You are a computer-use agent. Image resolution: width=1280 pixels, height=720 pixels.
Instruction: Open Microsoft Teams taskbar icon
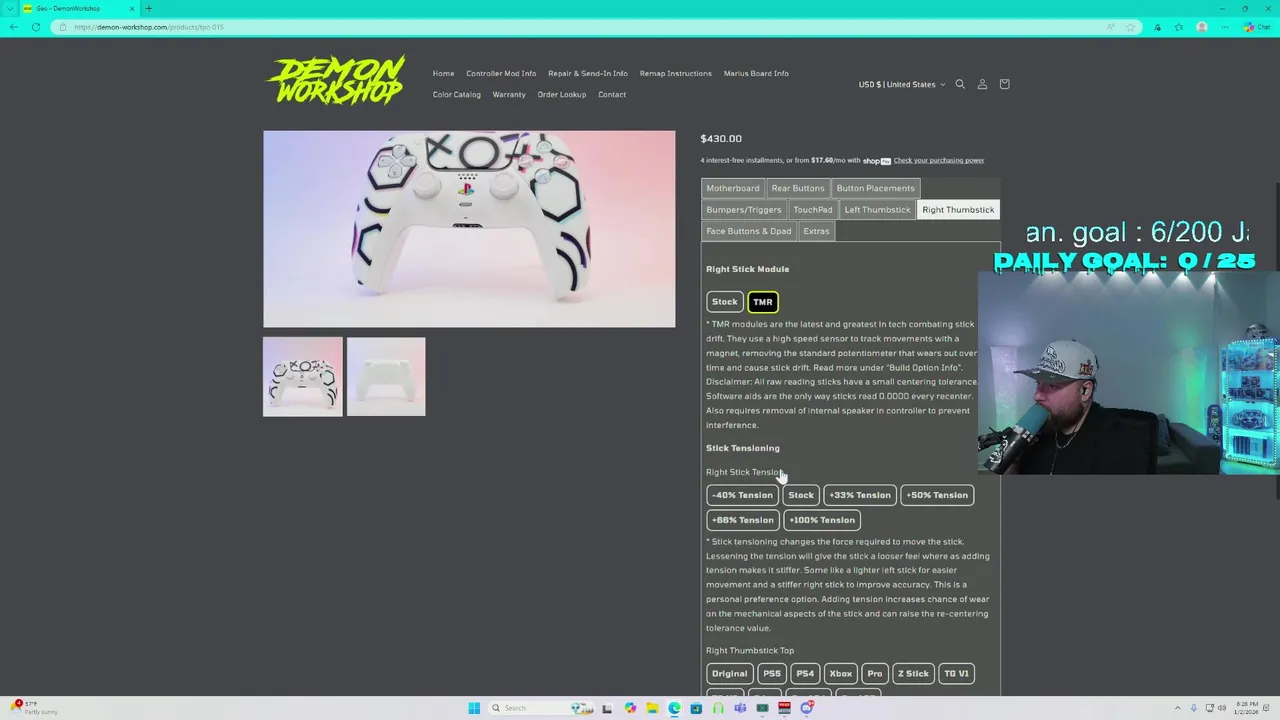[740, 708]
